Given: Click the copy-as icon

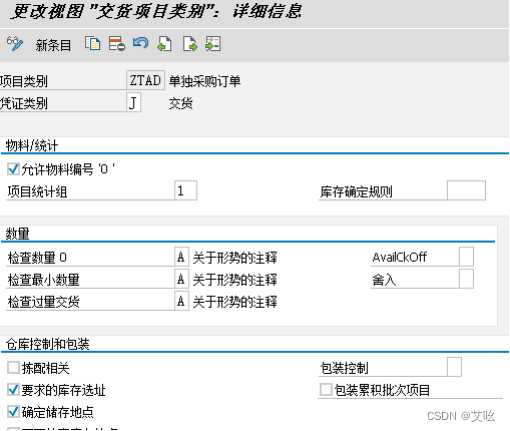Looking at the screenshot, I should (x=92, y=44).
